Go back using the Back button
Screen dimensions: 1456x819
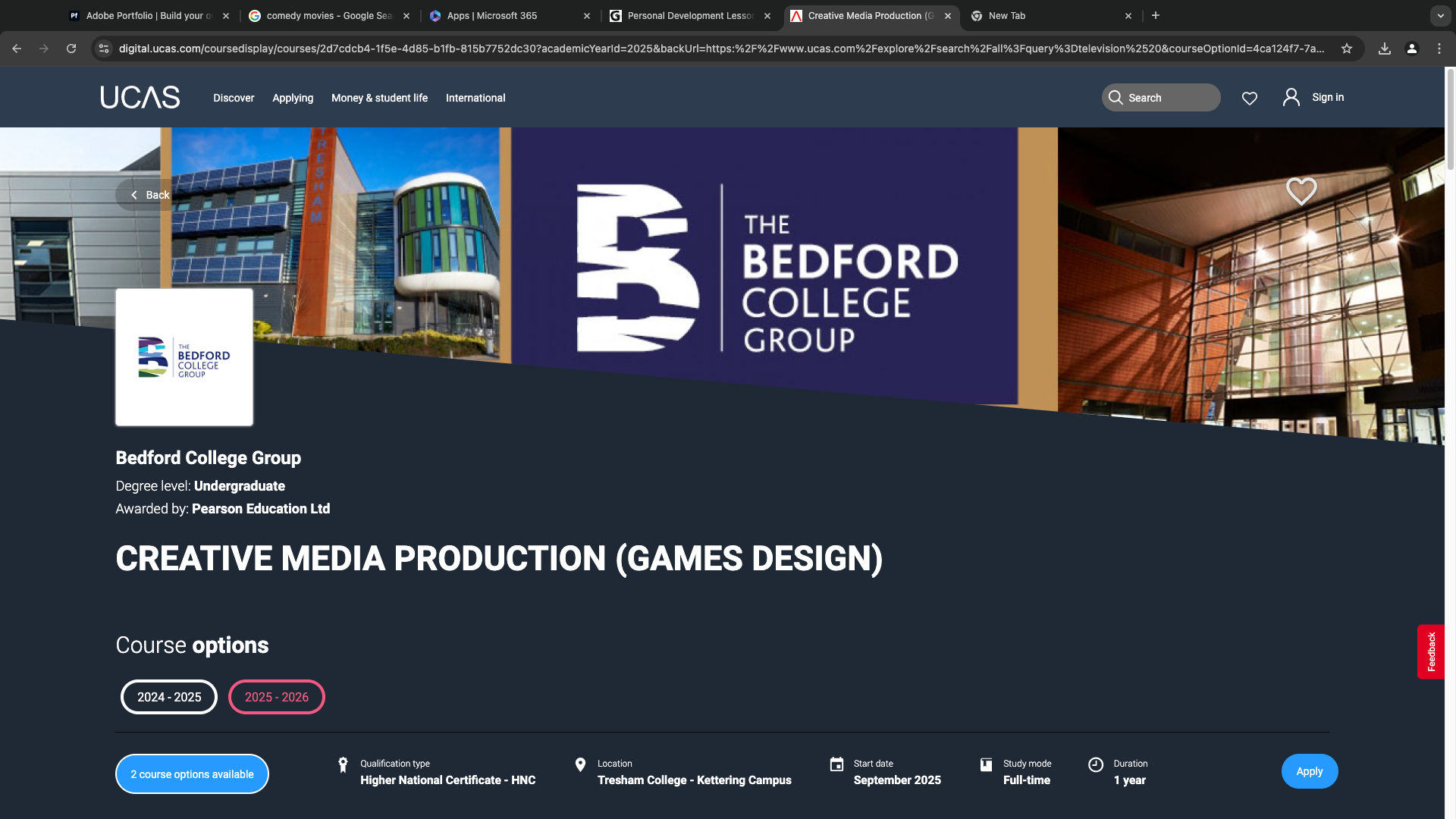pyautogui.click(x=149, y=195)
